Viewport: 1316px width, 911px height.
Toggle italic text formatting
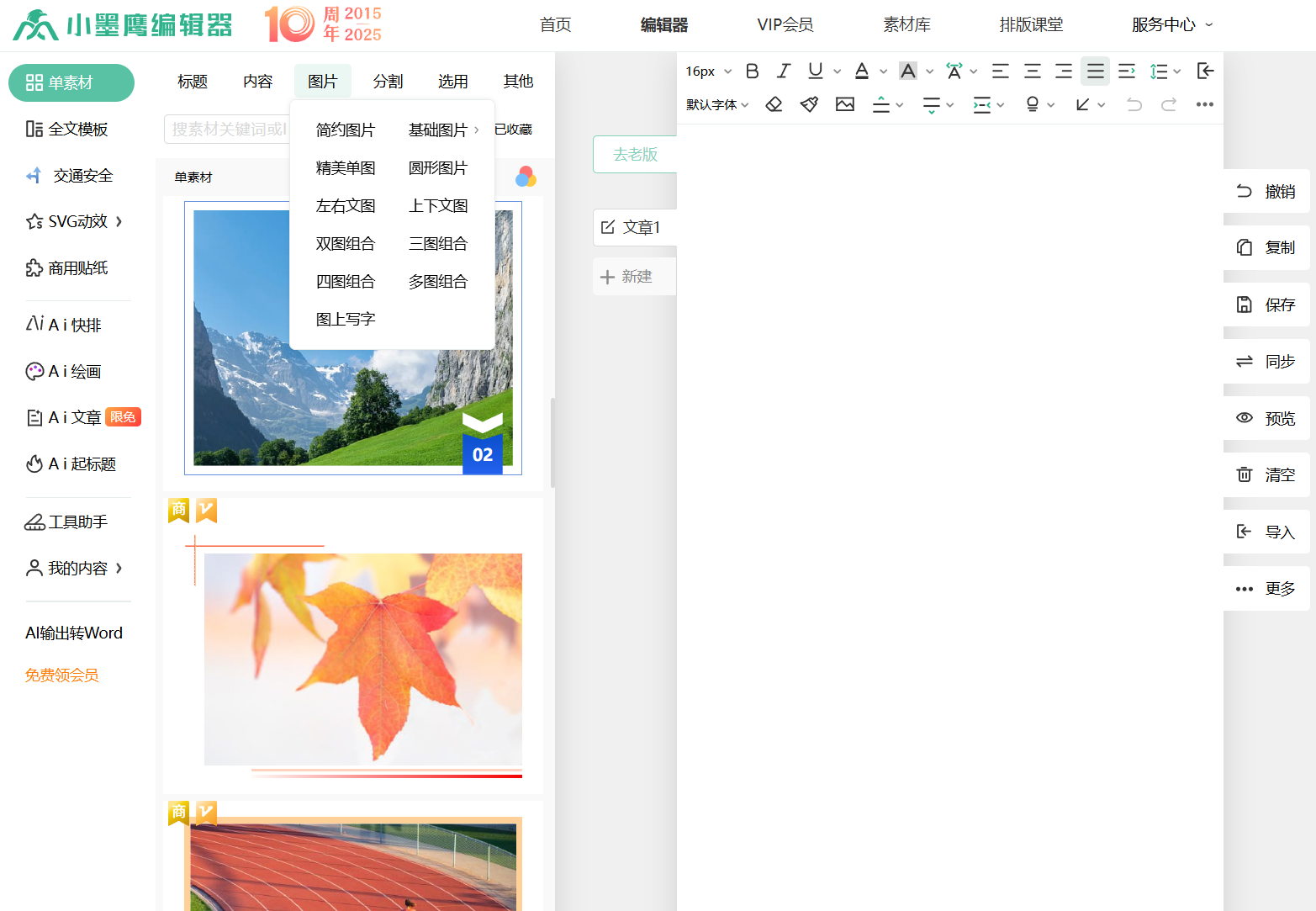point(784,72)
